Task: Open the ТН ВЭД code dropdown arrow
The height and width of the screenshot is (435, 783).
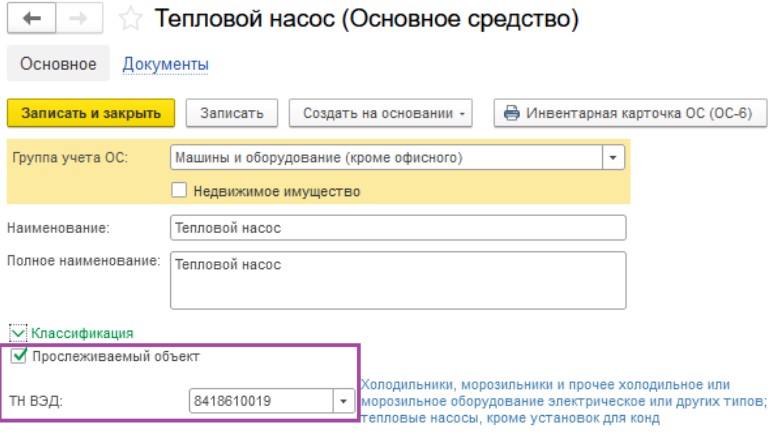Action: pos(344,401)
